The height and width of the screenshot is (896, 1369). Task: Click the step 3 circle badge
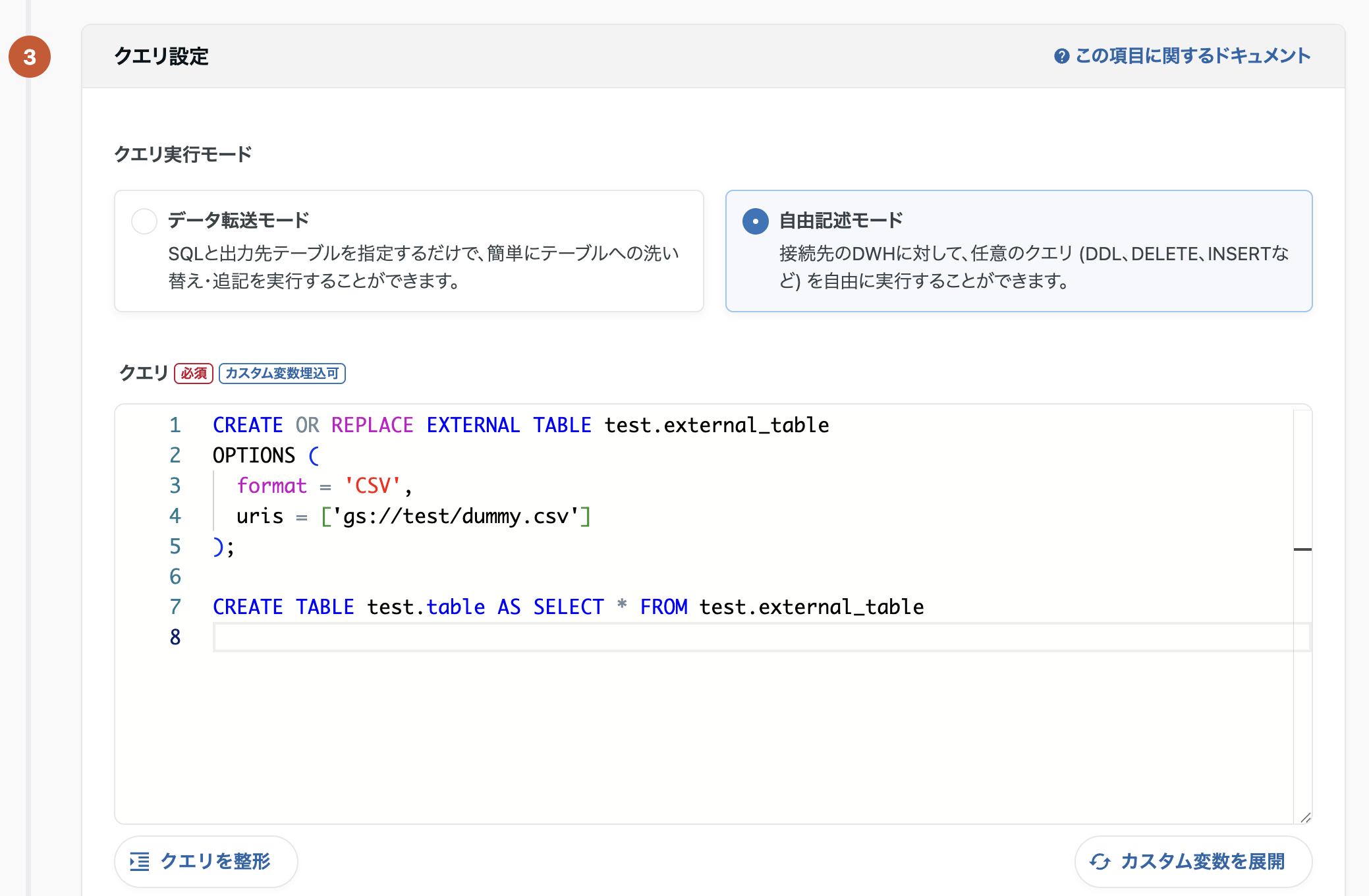pyautogui.click(x=30, y=57)
